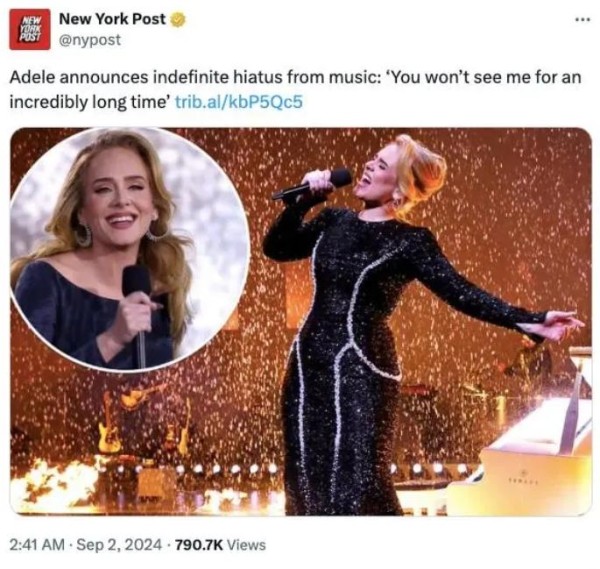Open the @nypost handle

pos(90,40)
